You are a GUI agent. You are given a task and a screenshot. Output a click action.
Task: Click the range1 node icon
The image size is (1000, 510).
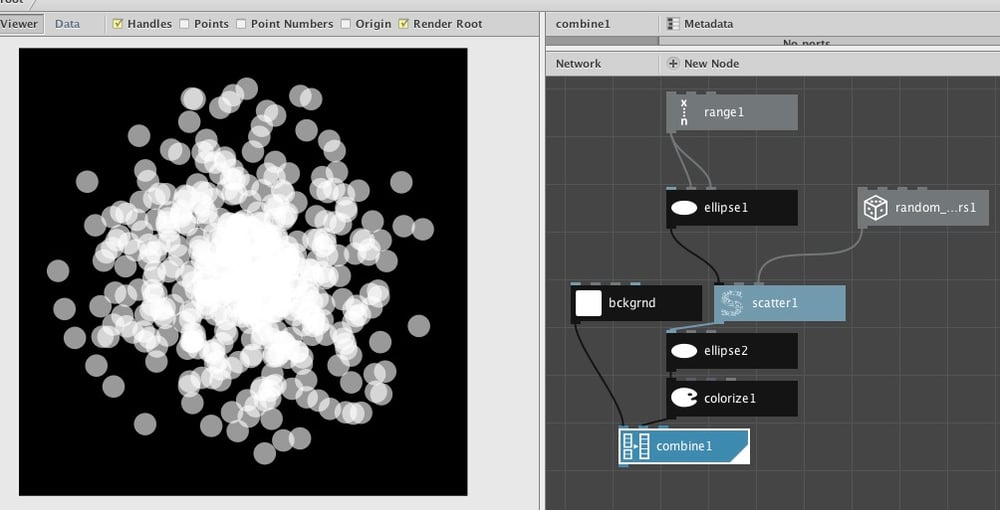point(684,112)
